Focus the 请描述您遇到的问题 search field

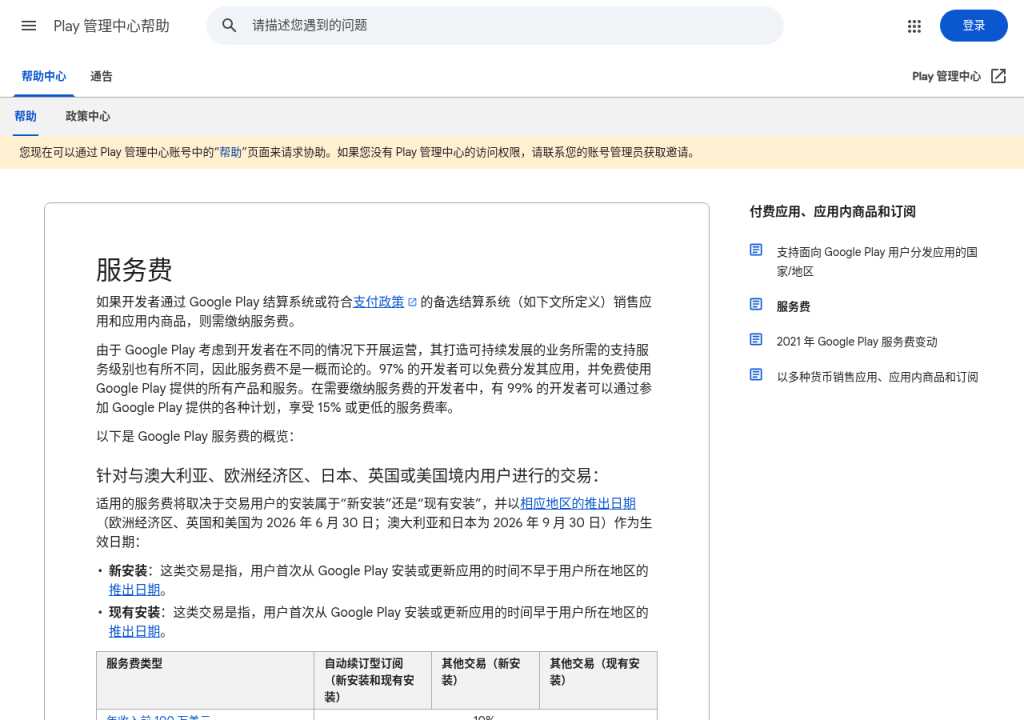click(x=495, y=25)
